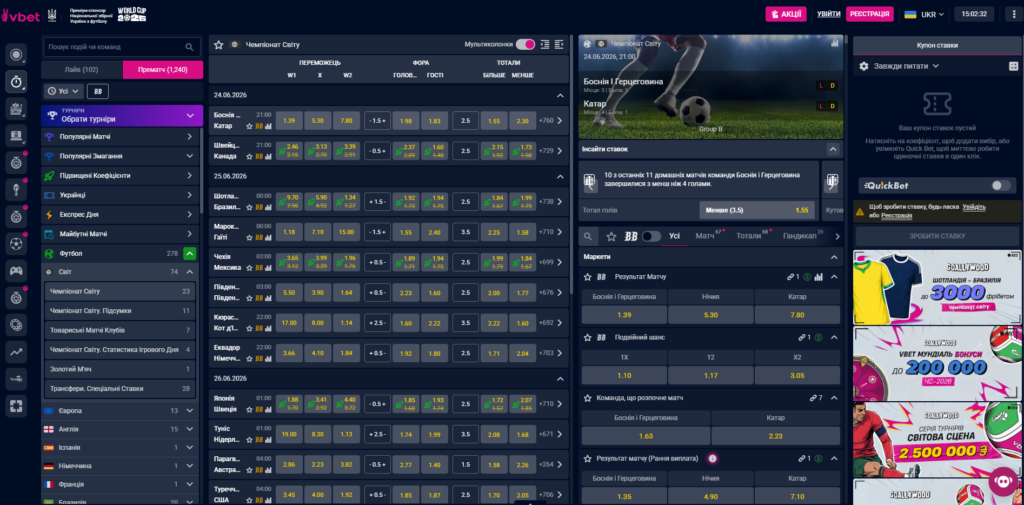The image size is (1024, 505).
Task: Switch to Лайв (102) tab
Action: [82, 70]
